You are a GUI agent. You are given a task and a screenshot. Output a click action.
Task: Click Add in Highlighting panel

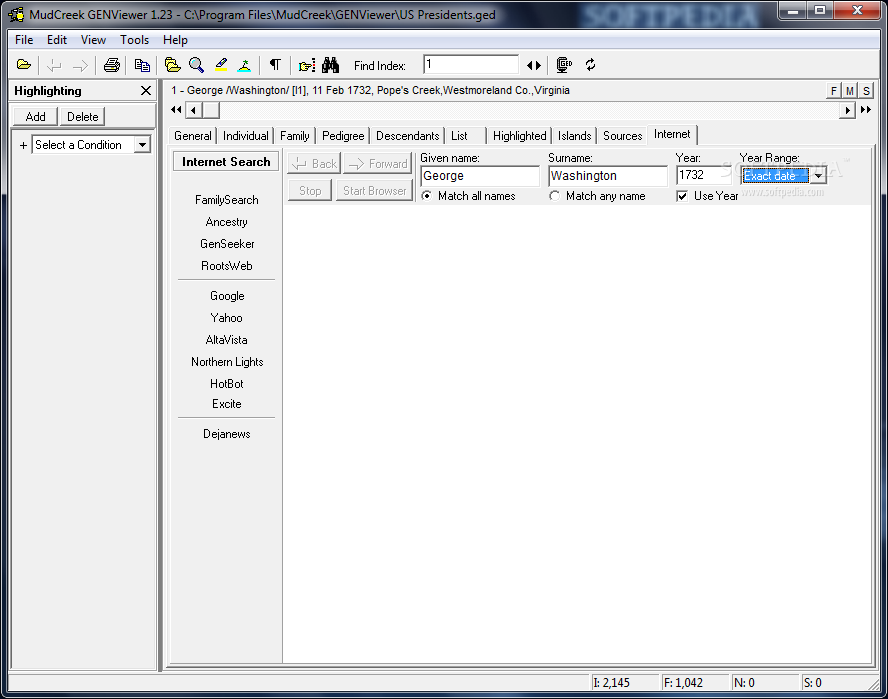(35, 117)
